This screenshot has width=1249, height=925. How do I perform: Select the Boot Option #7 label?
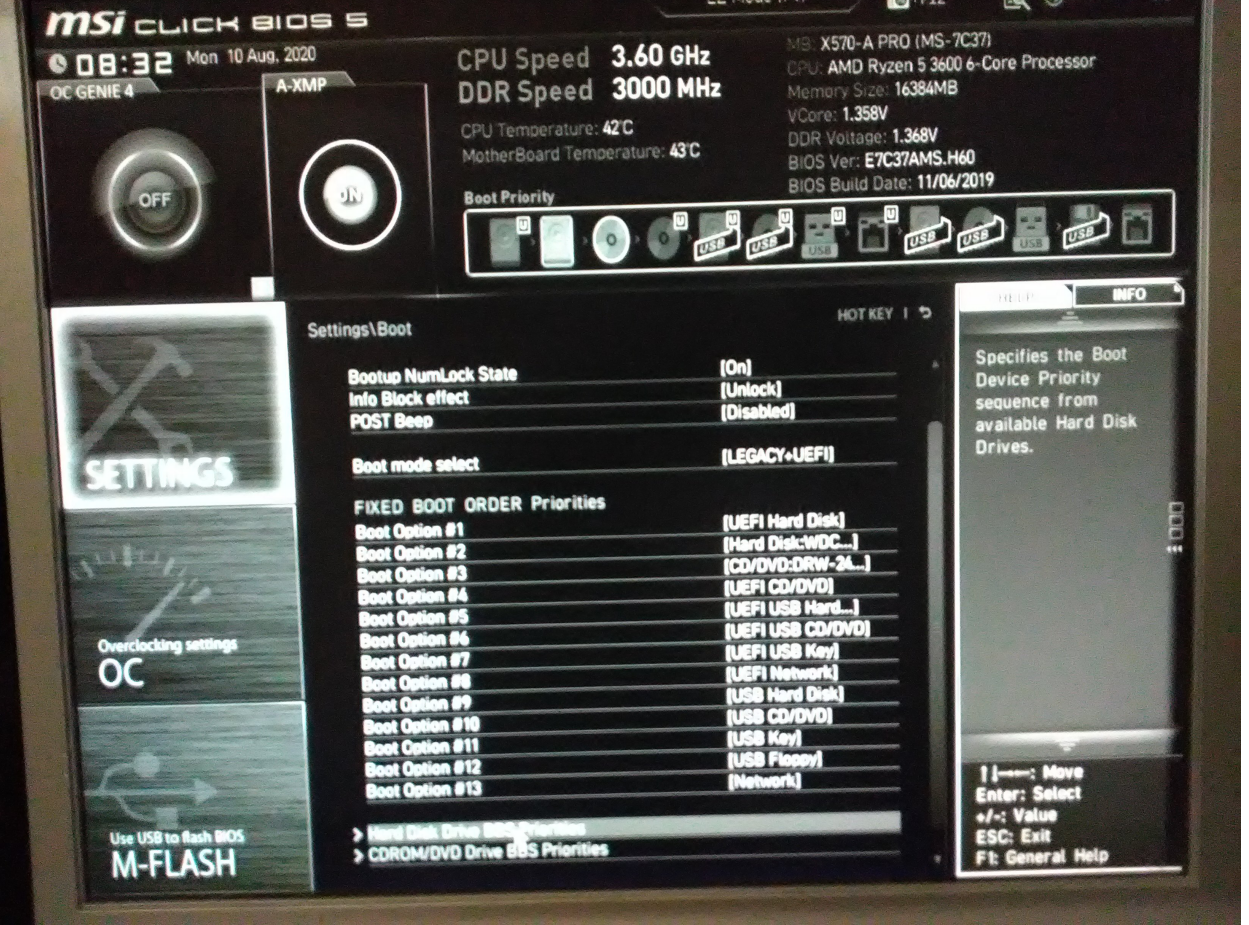(x=415, y=662)
